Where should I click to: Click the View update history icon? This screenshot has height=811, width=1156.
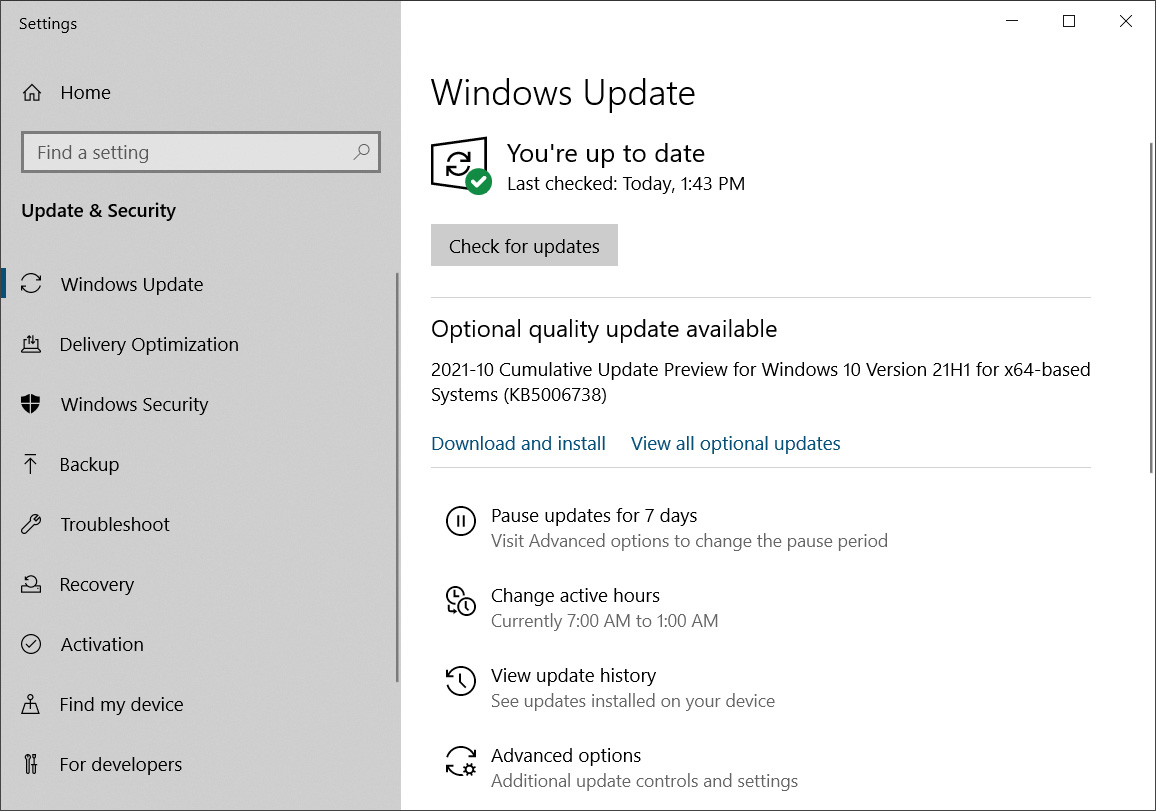click(x=460, y=681)
